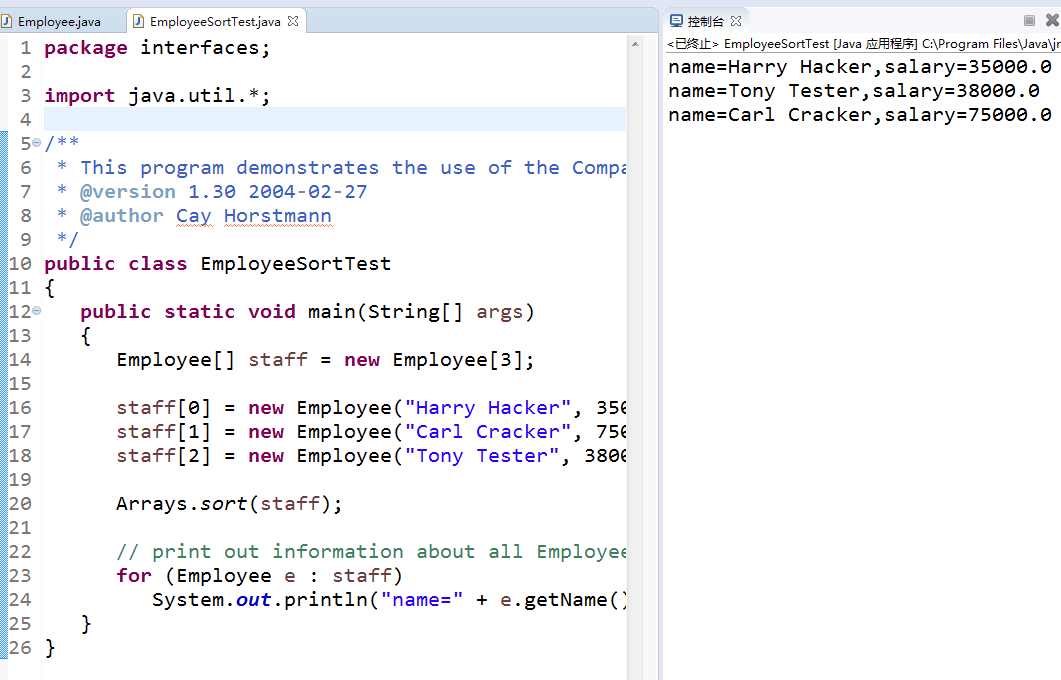
Task: Click class name 'EmployeeSortTest' on line 10
Action: click(x=296, y=264)
